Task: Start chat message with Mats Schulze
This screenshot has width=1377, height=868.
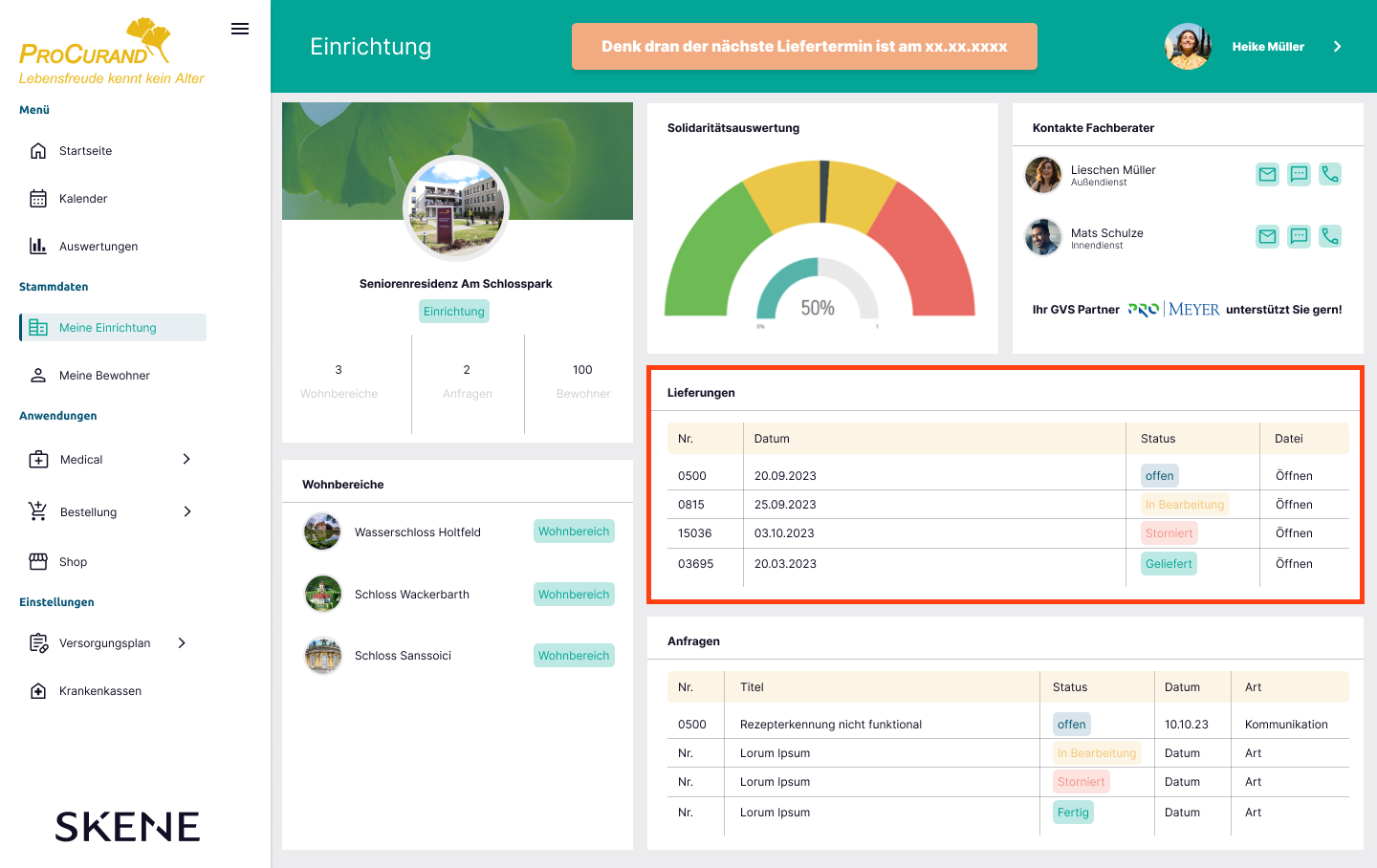Action: [1299, 236]
